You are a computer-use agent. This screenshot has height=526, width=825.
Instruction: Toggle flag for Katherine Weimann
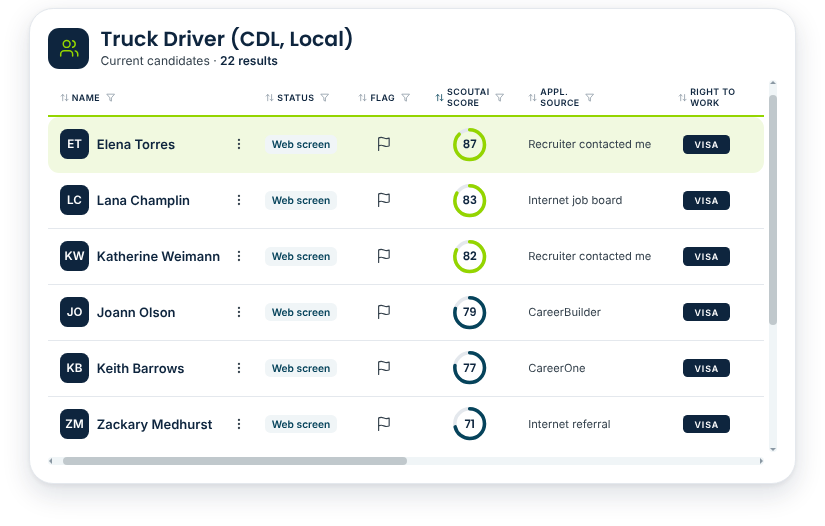click(x=384, y=256)
